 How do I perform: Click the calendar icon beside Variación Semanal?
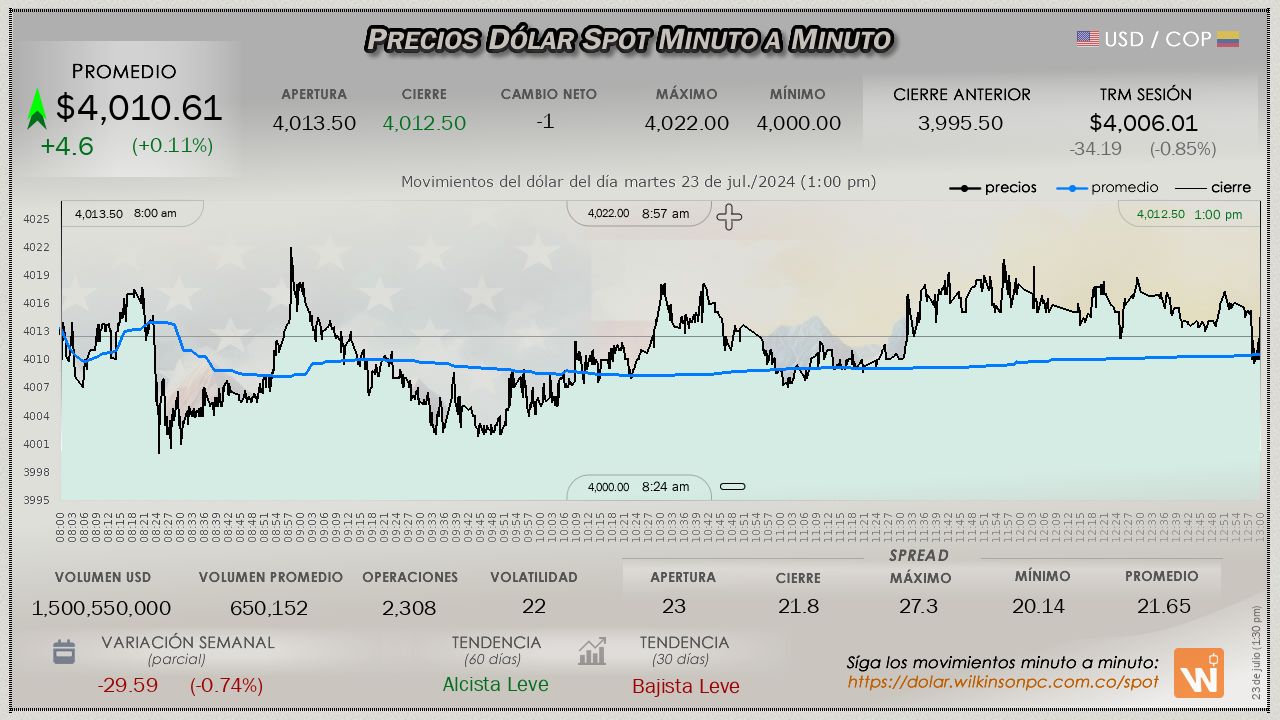[x=64, y=652]
